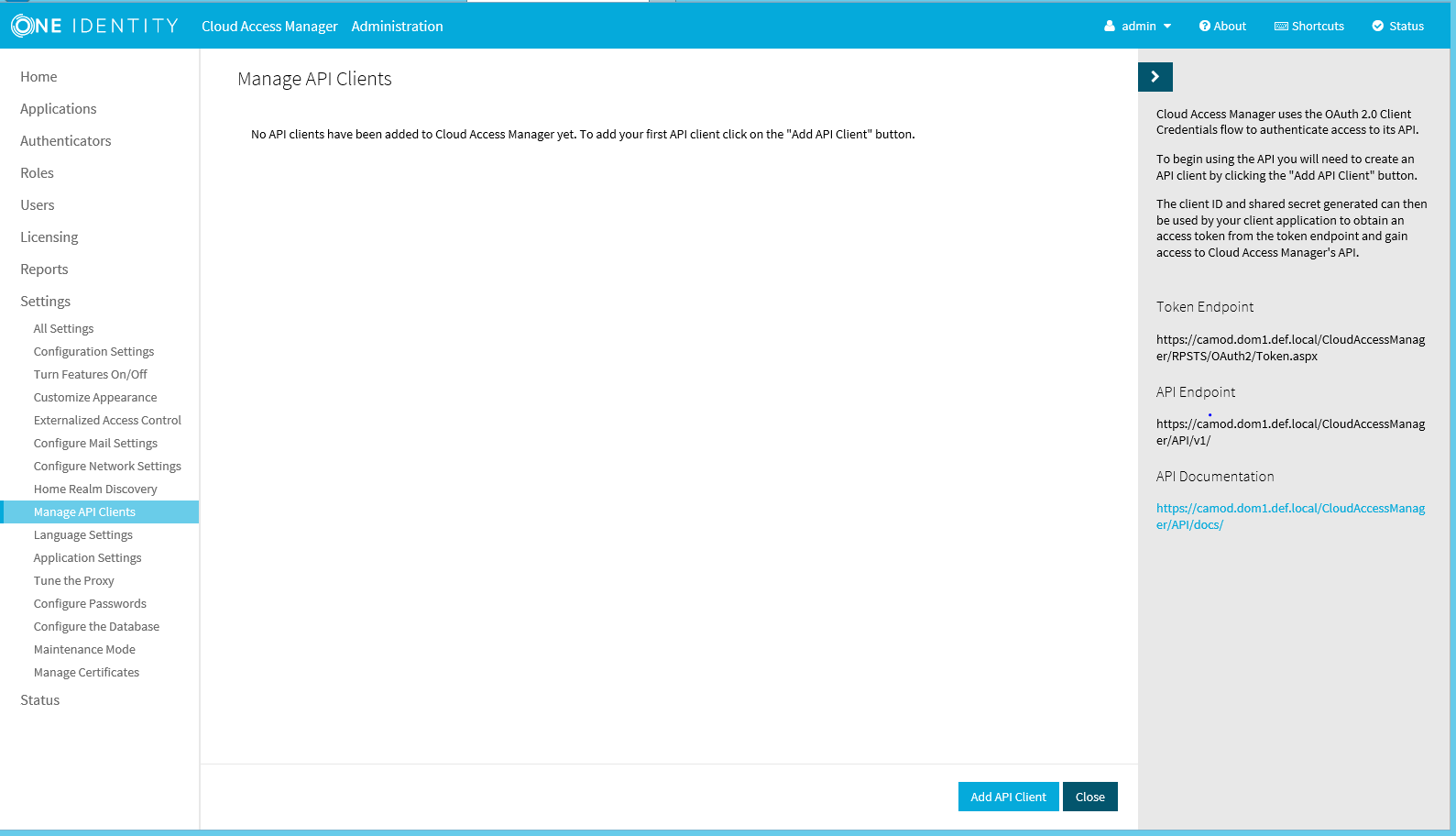Open Roles in the sidebar
Screen dimensions: 1456x836
tap(37, 173)
